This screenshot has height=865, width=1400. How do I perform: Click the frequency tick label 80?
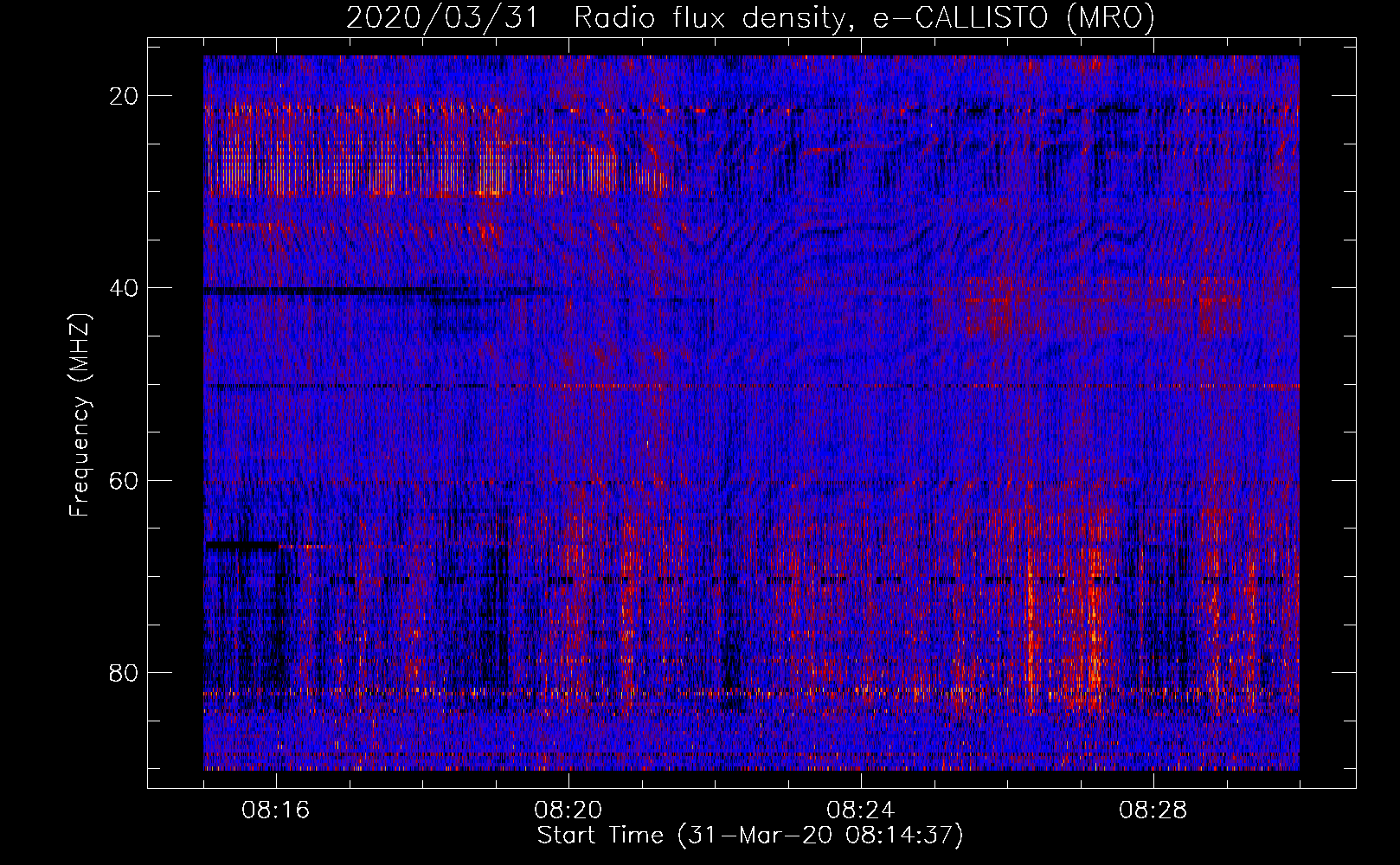click(x=124, y=672)
